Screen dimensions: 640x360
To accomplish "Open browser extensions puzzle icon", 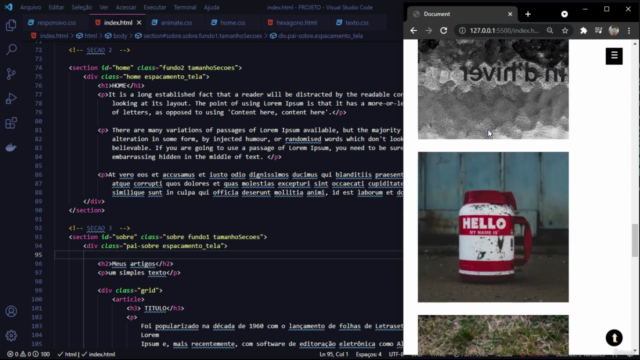I will tap(584, 31).
